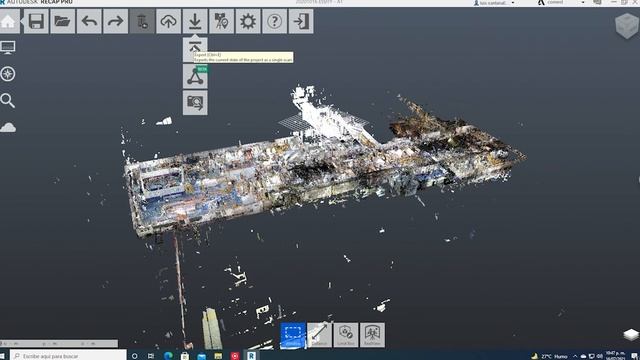Open the navigation compass tool

pos(8,74)
